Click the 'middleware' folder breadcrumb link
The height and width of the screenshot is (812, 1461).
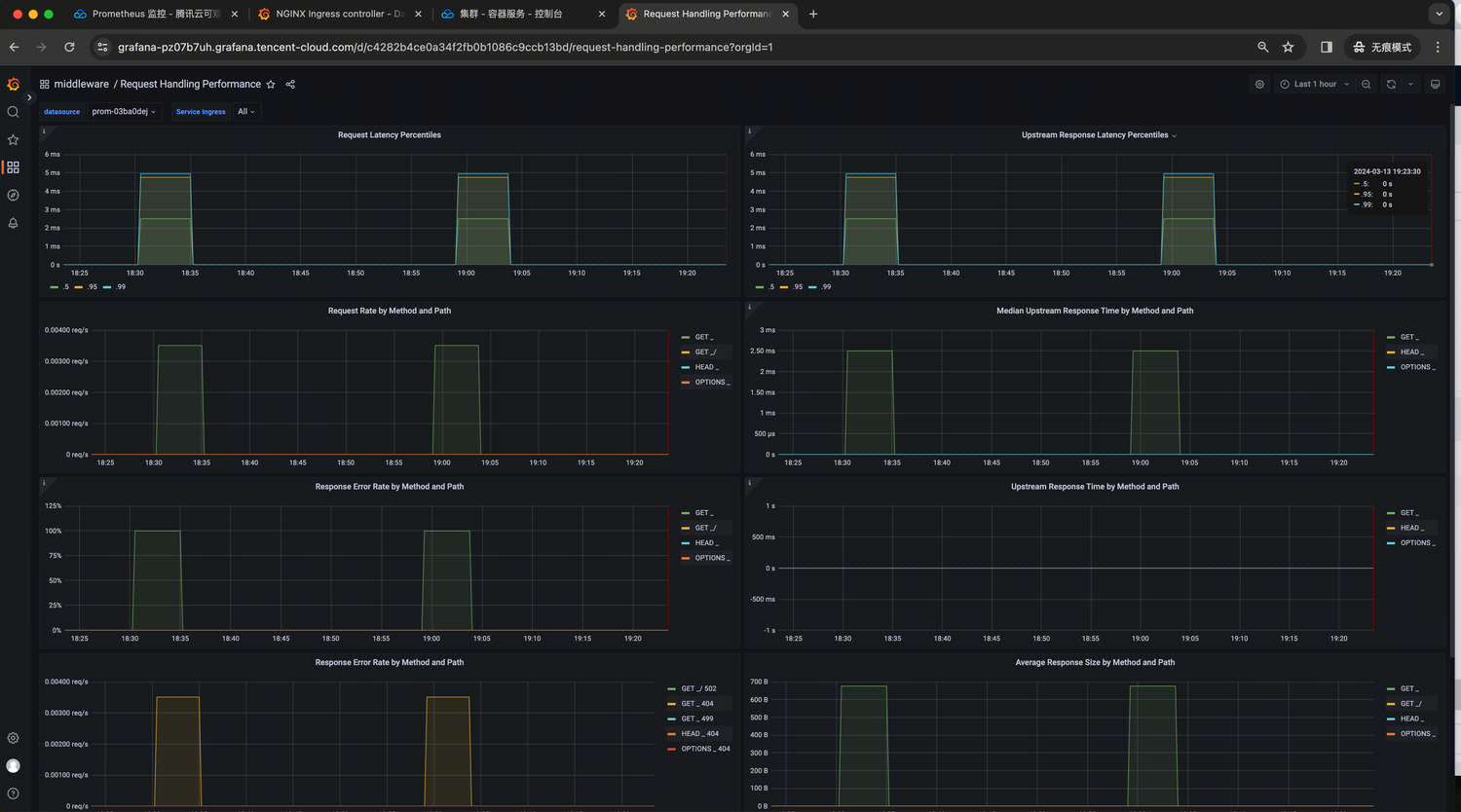(x=81, y=85)
